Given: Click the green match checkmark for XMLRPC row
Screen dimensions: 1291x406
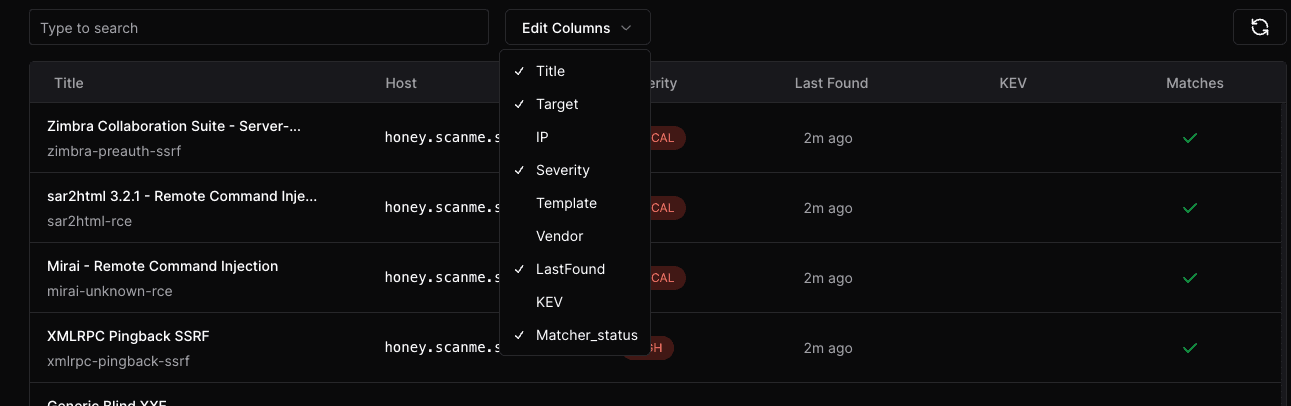Looking at the screenshot, I should 1190,348.
